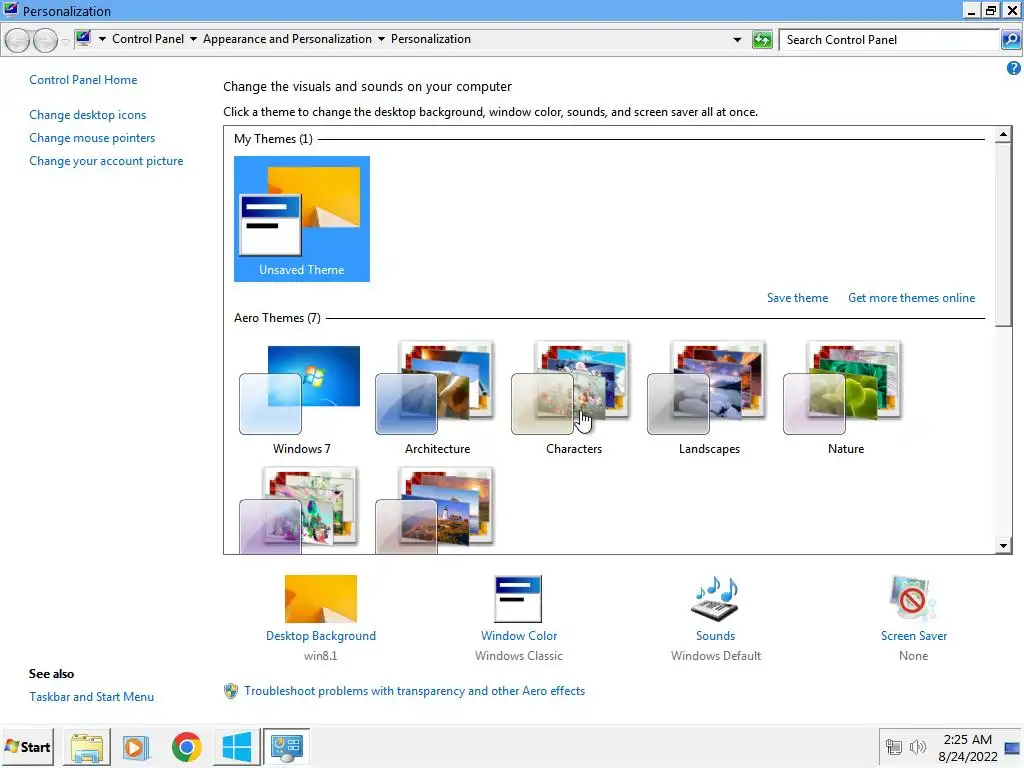Open the Start menu

click(x=28, y=747)
